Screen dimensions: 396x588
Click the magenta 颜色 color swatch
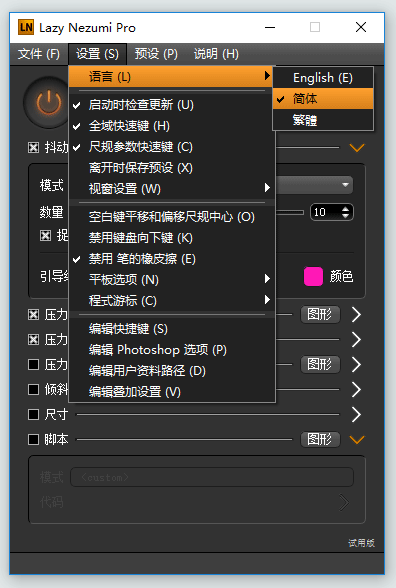(313, 276)
